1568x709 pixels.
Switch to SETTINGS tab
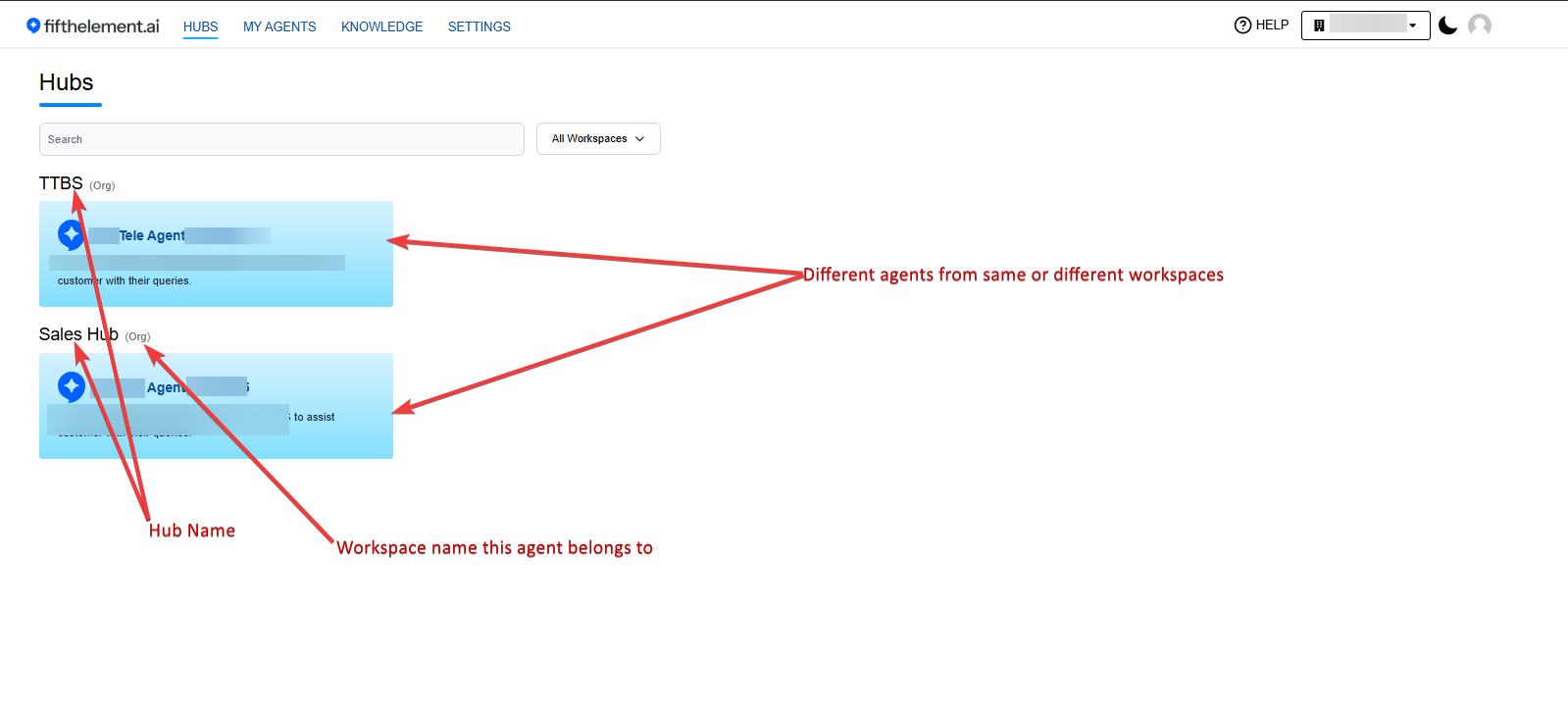click(x=480, y=26)
